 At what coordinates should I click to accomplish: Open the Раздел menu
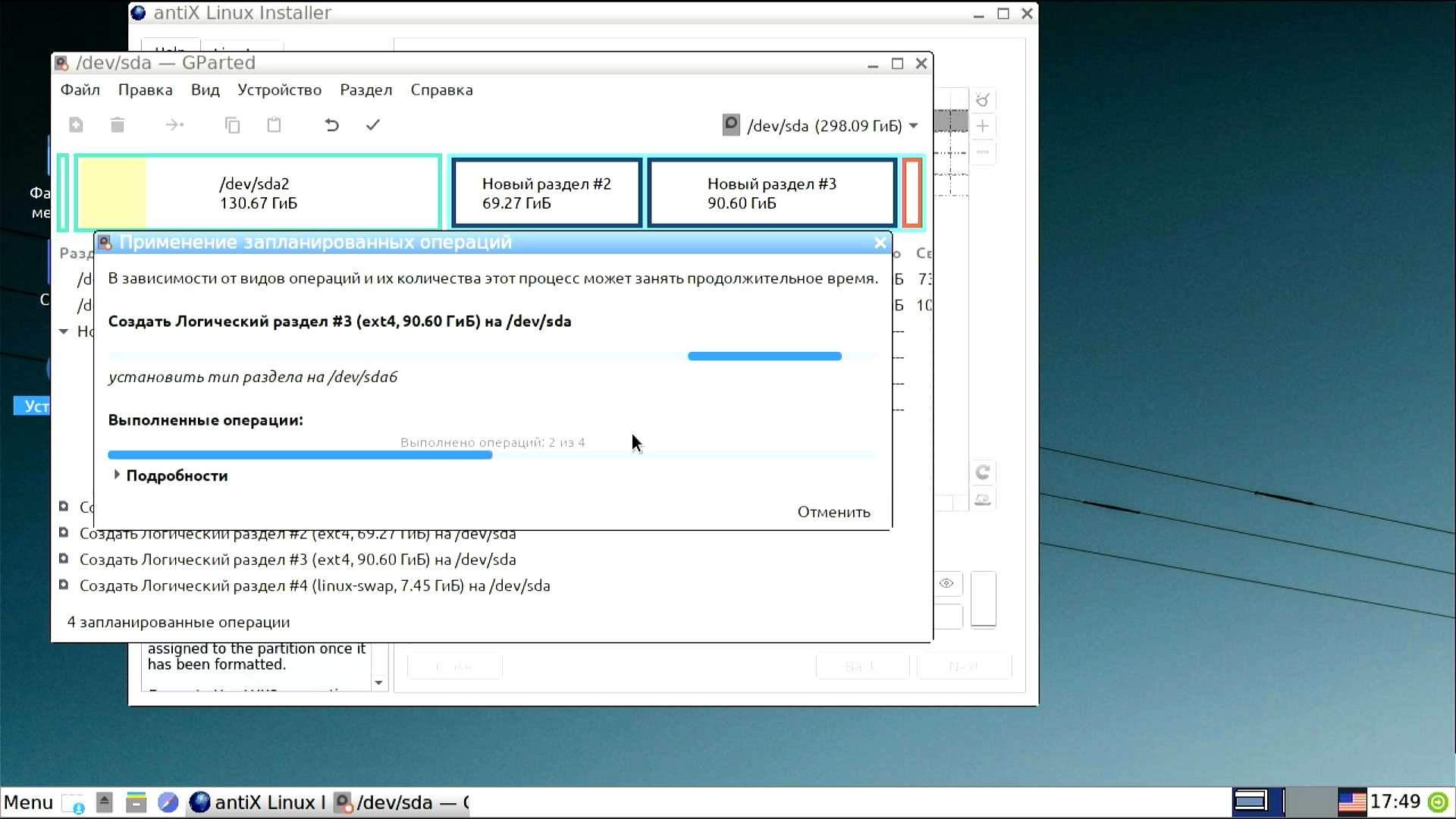coord(366,89)
